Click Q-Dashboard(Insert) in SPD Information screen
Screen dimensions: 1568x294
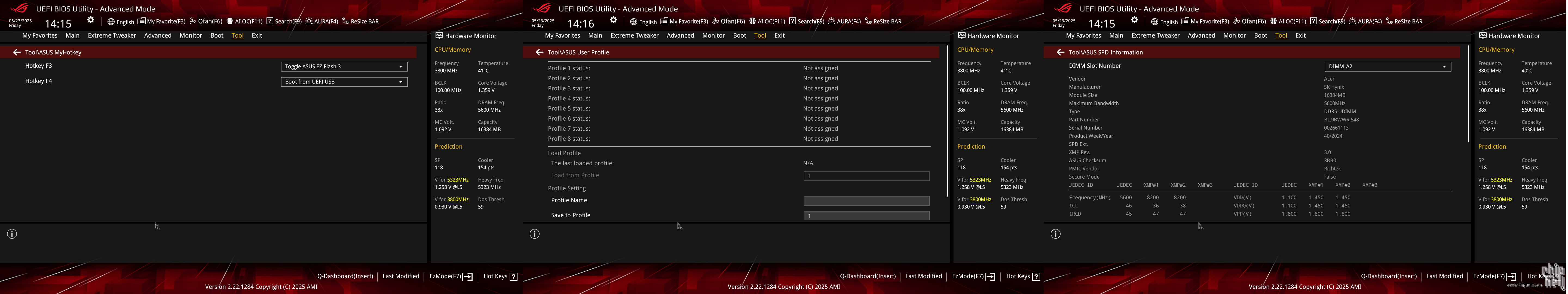(1389, 276)
